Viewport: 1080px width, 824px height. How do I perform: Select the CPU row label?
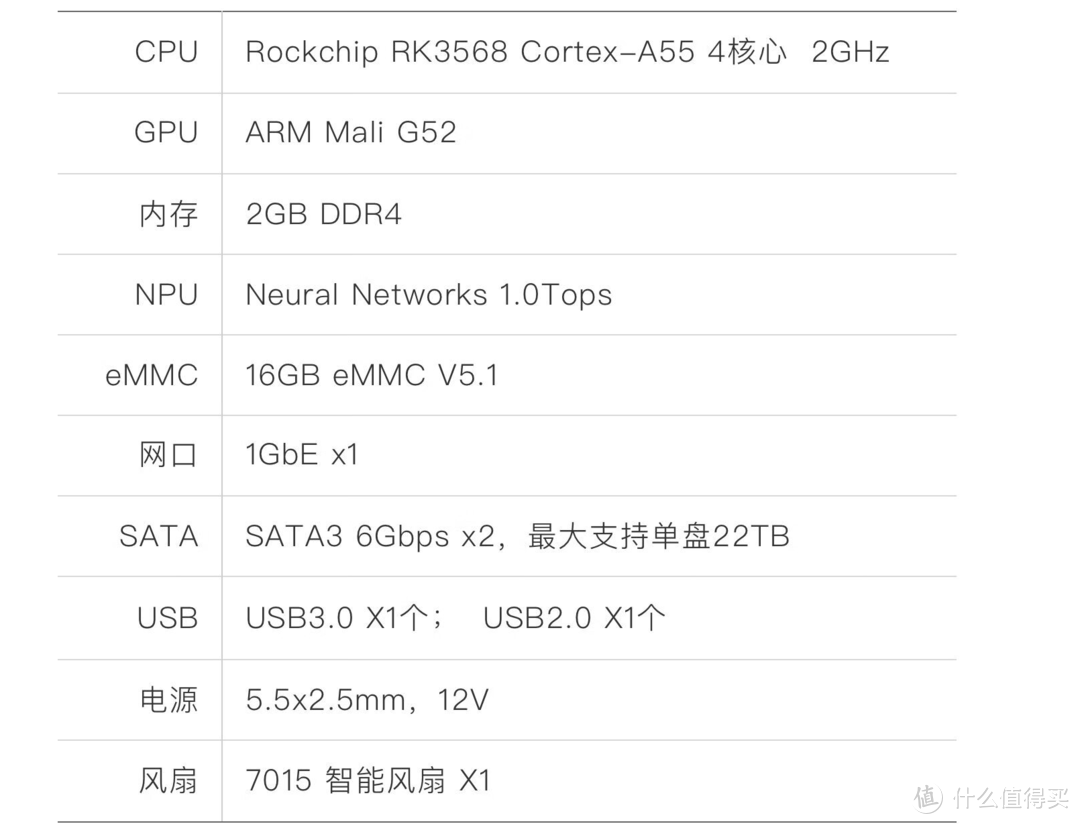(x=166, y=52)
